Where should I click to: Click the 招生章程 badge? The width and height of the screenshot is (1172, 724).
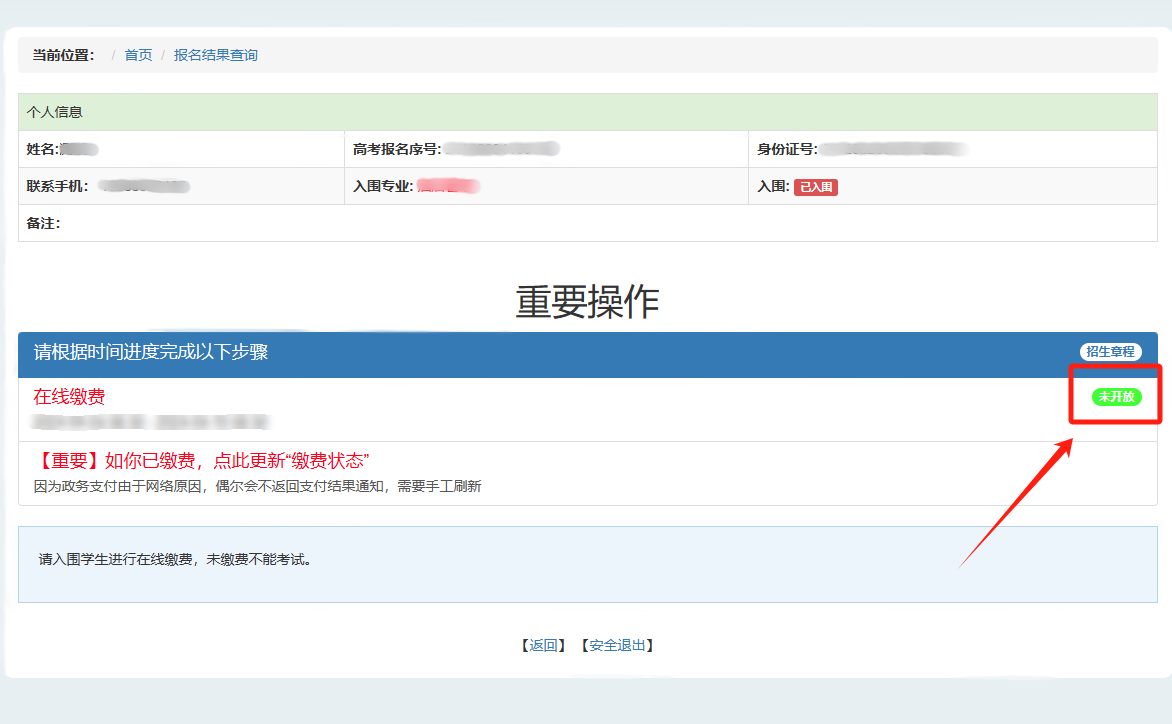pos(1110,352)
